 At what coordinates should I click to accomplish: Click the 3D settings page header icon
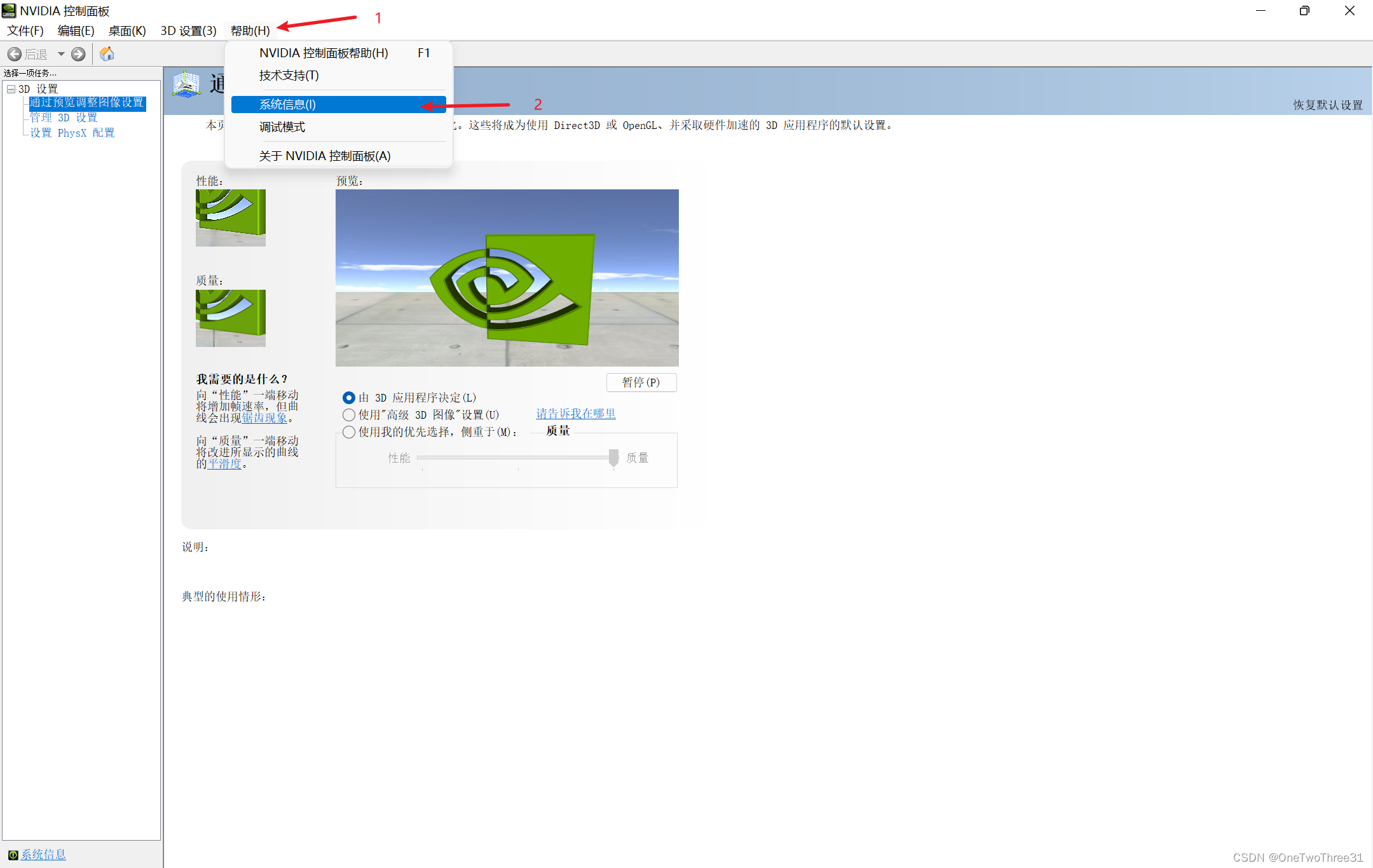(187, 85)
